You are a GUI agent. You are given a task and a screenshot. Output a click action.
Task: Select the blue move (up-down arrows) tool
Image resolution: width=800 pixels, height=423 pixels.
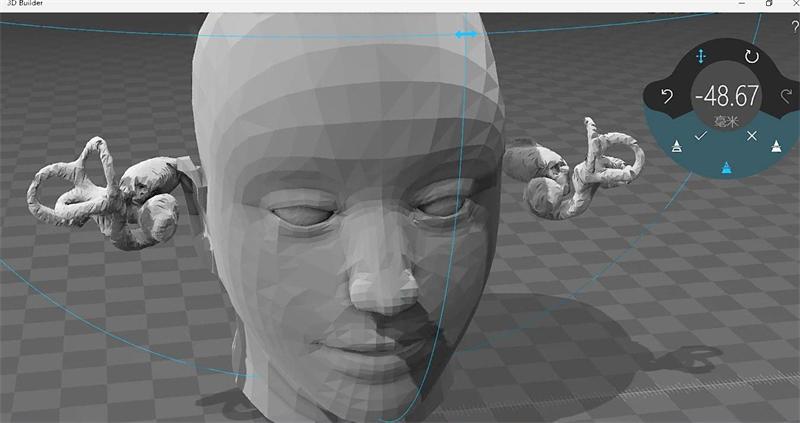tap(701, 56)
